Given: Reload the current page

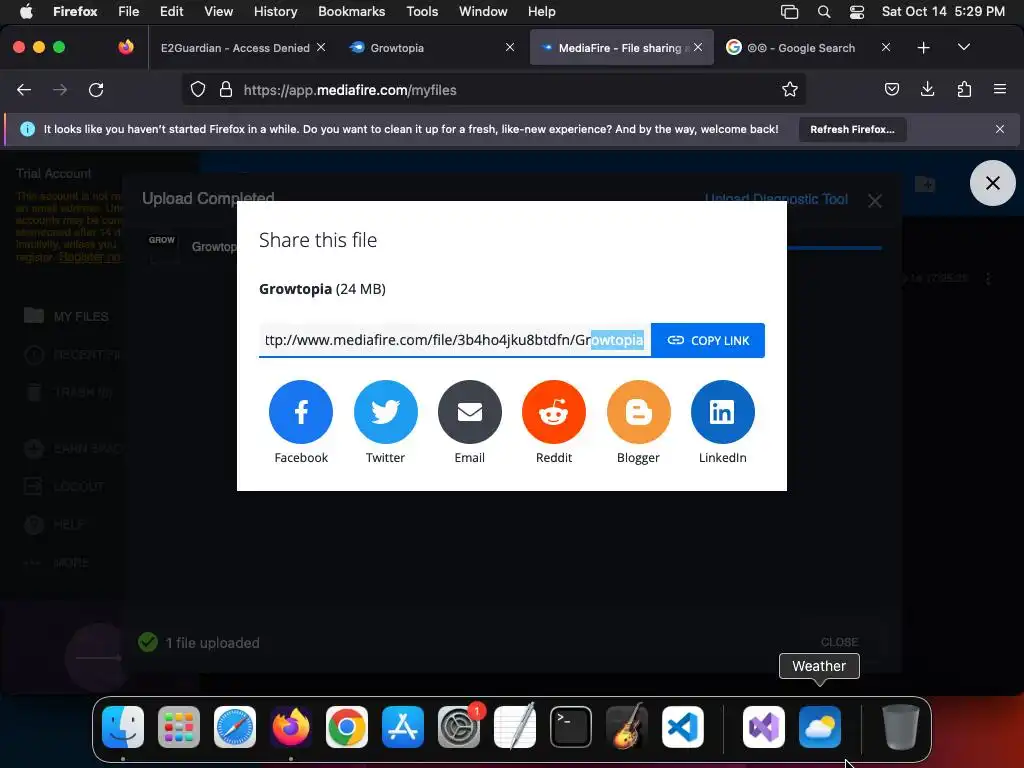Looking at the screenshot, I should [x=96, y=90].
